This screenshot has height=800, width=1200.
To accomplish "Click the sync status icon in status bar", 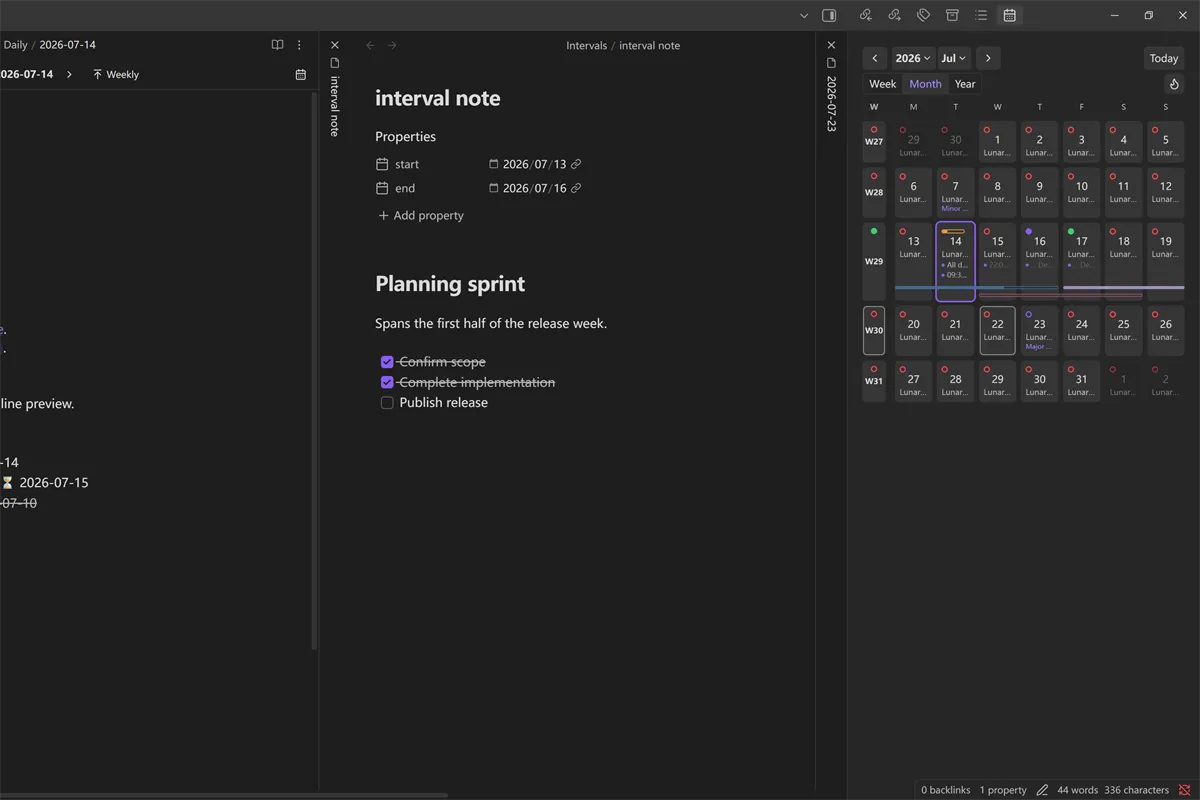I will click(x=1185, y=790).
